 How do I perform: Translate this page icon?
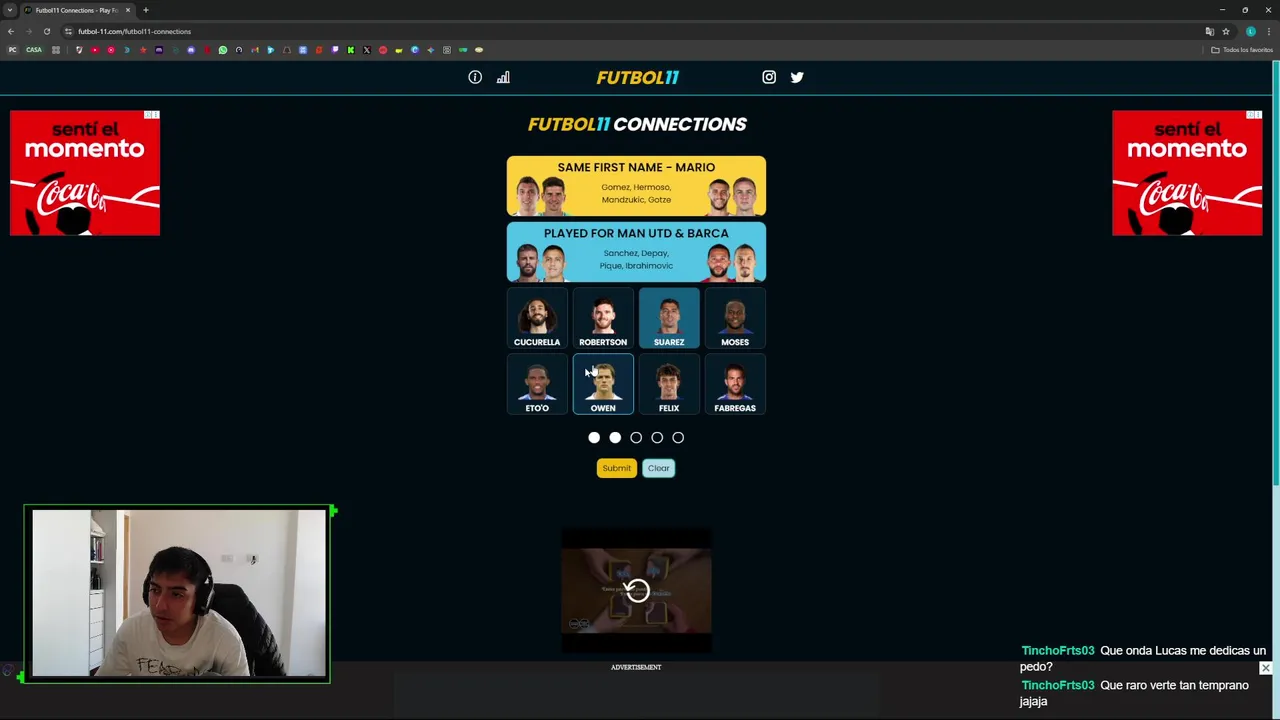point(1210,31)
